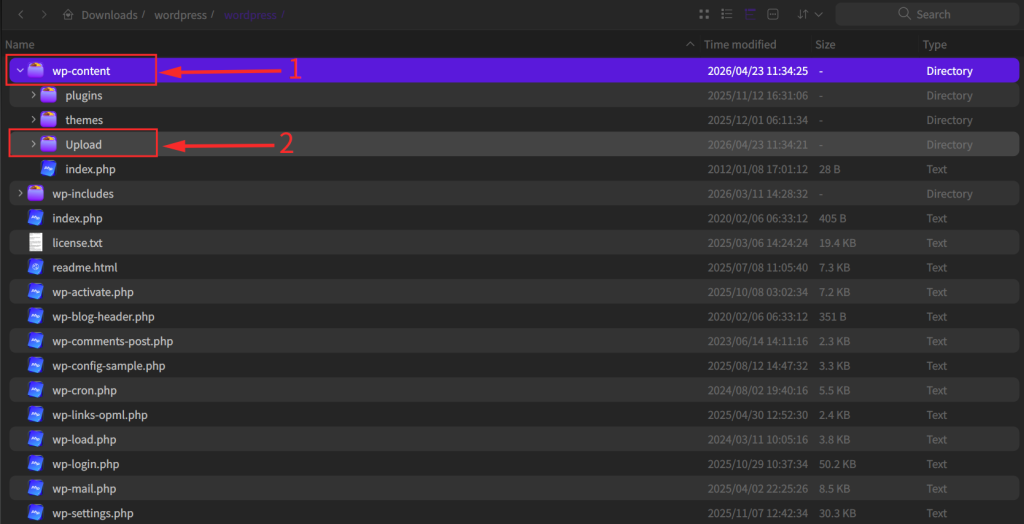Click the wp-activate.php file icon
Viewport: 1024px width, 524px height.
(x=36, y=292)
